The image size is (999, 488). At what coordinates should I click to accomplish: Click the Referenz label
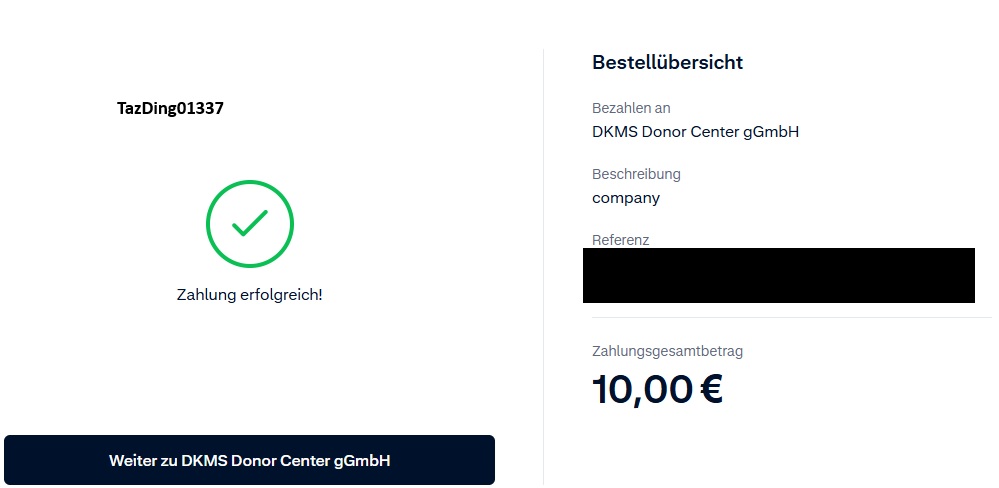point(621,240)
